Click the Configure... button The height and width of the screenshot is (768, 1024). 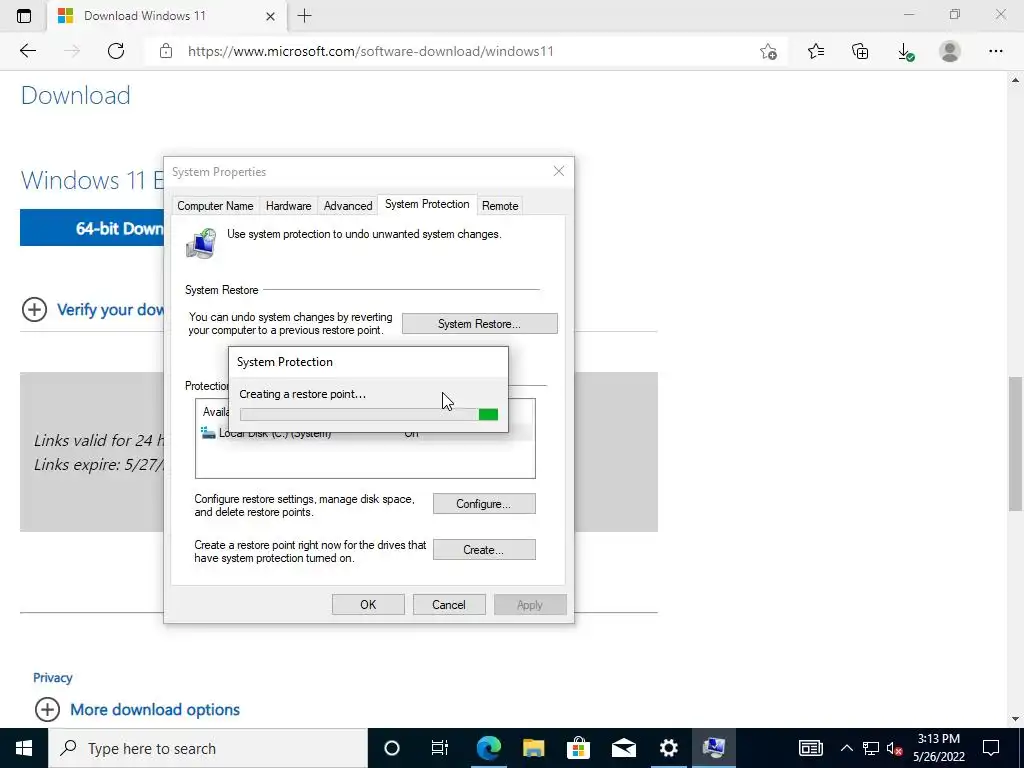pos(484,504)
